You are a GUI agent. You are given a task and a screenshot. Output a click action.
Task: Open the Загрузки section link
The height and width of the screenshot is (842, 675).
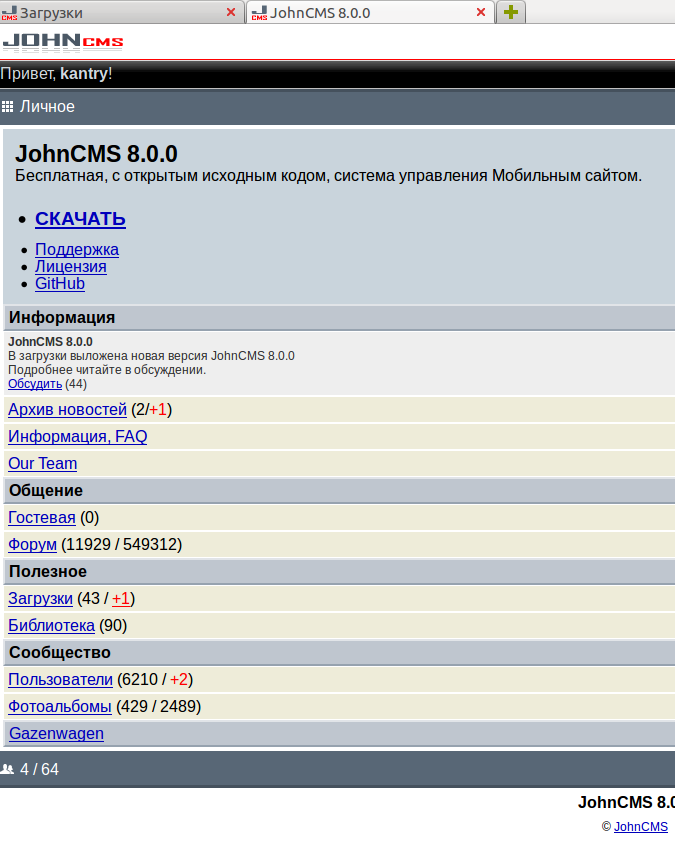(x=40, y=599)
